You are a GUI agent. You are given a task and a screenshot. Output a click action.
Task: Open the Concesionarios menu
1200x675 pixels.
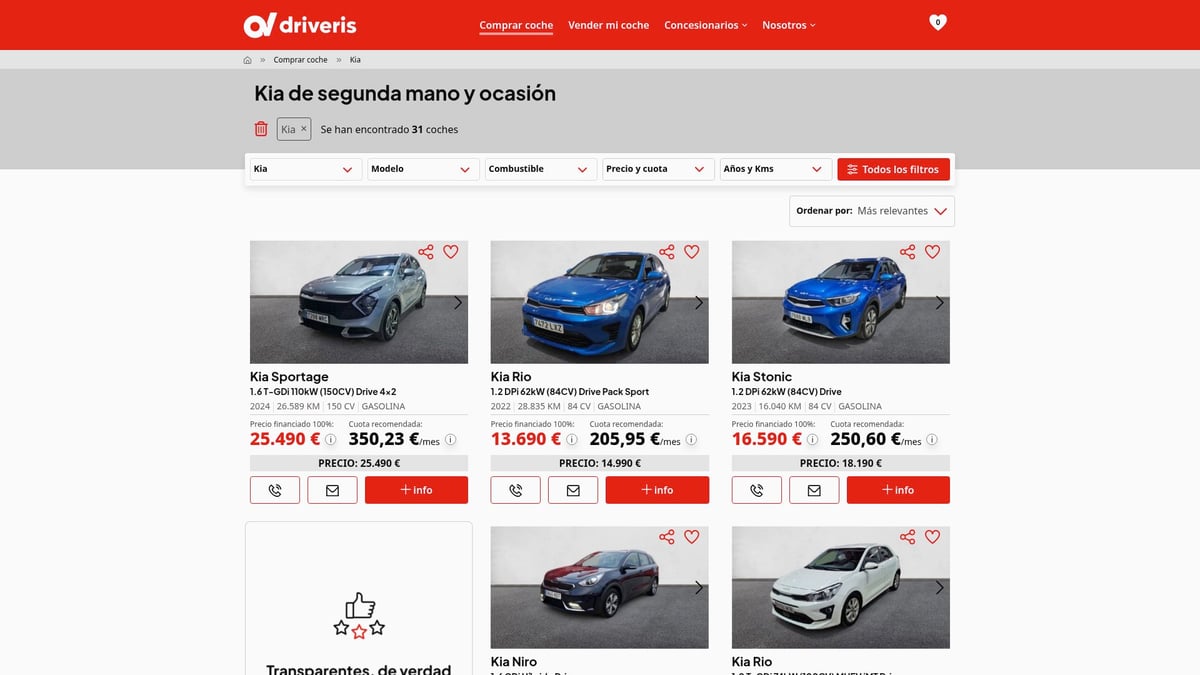click(705, 25)
